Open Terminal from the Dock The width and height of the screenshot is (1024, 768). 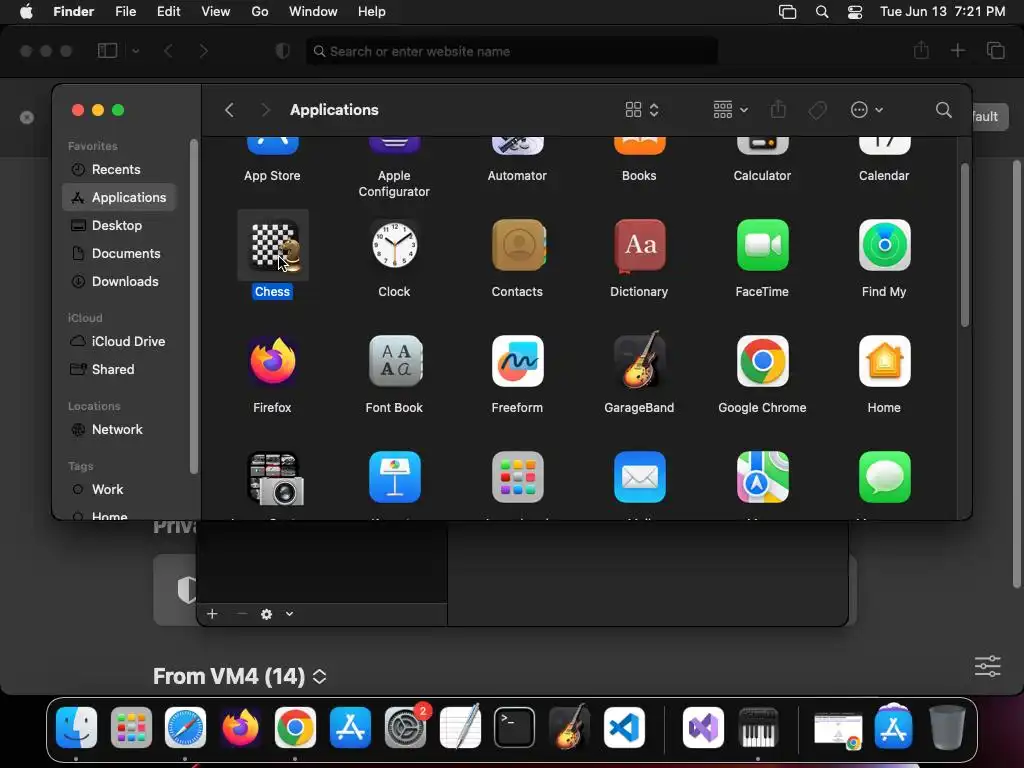[x=515, y=727]
